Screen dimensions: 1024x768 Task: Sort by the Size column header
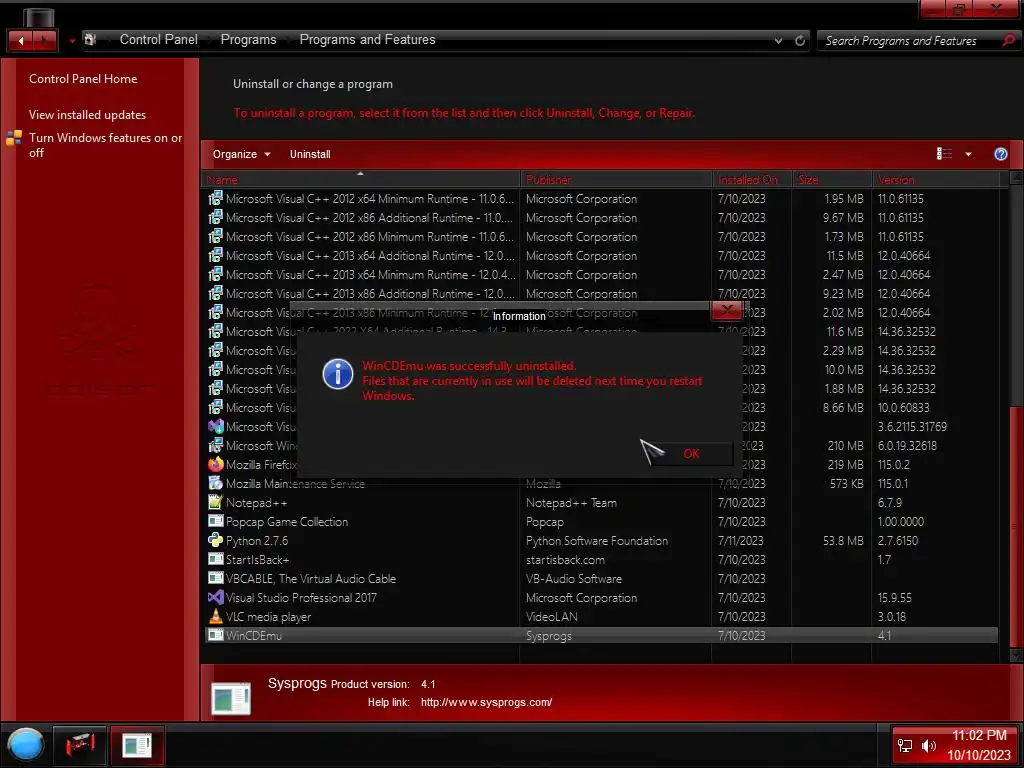[832, 180]
